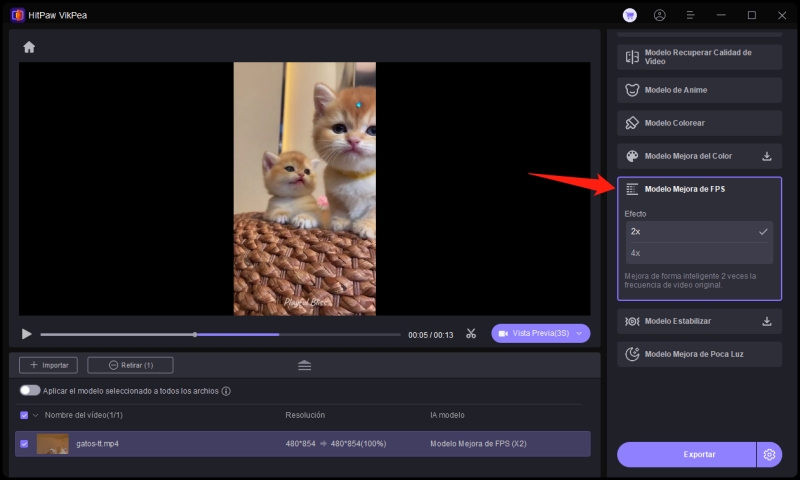Image resolution: width=800 pixels, height=480 pixels.
Task: Click the 480*854(100%) output resolution
Action: point(358,444)
